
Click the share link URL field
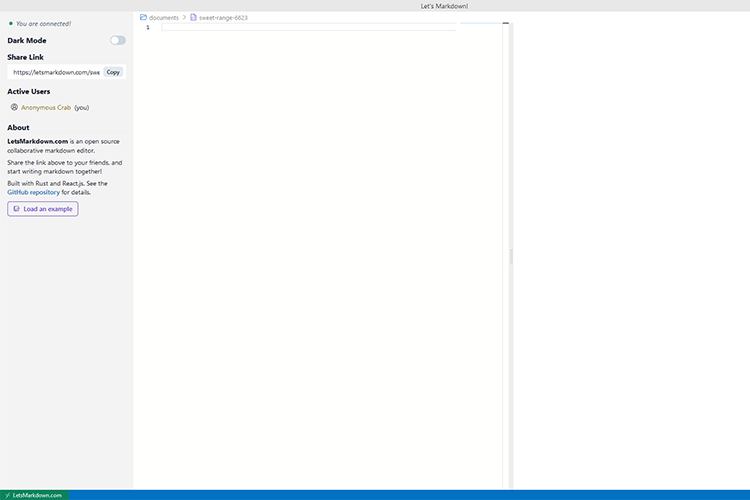[x=56, y=72]
